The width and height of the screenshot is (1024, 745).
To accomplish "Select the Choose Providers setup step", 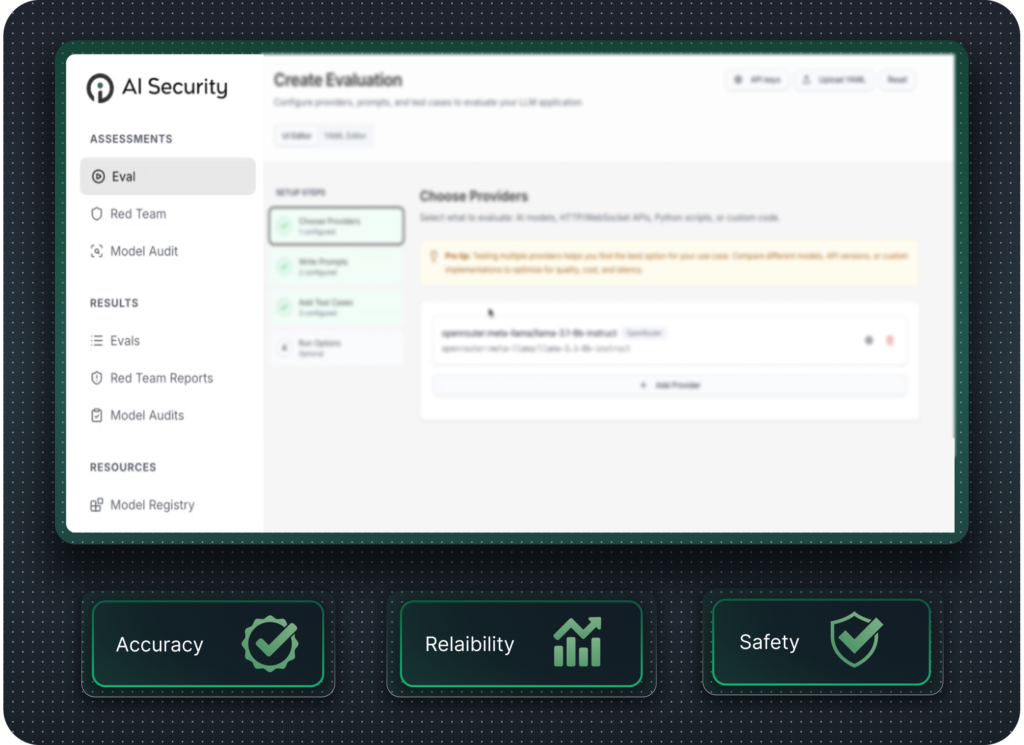I will point(336,226).
